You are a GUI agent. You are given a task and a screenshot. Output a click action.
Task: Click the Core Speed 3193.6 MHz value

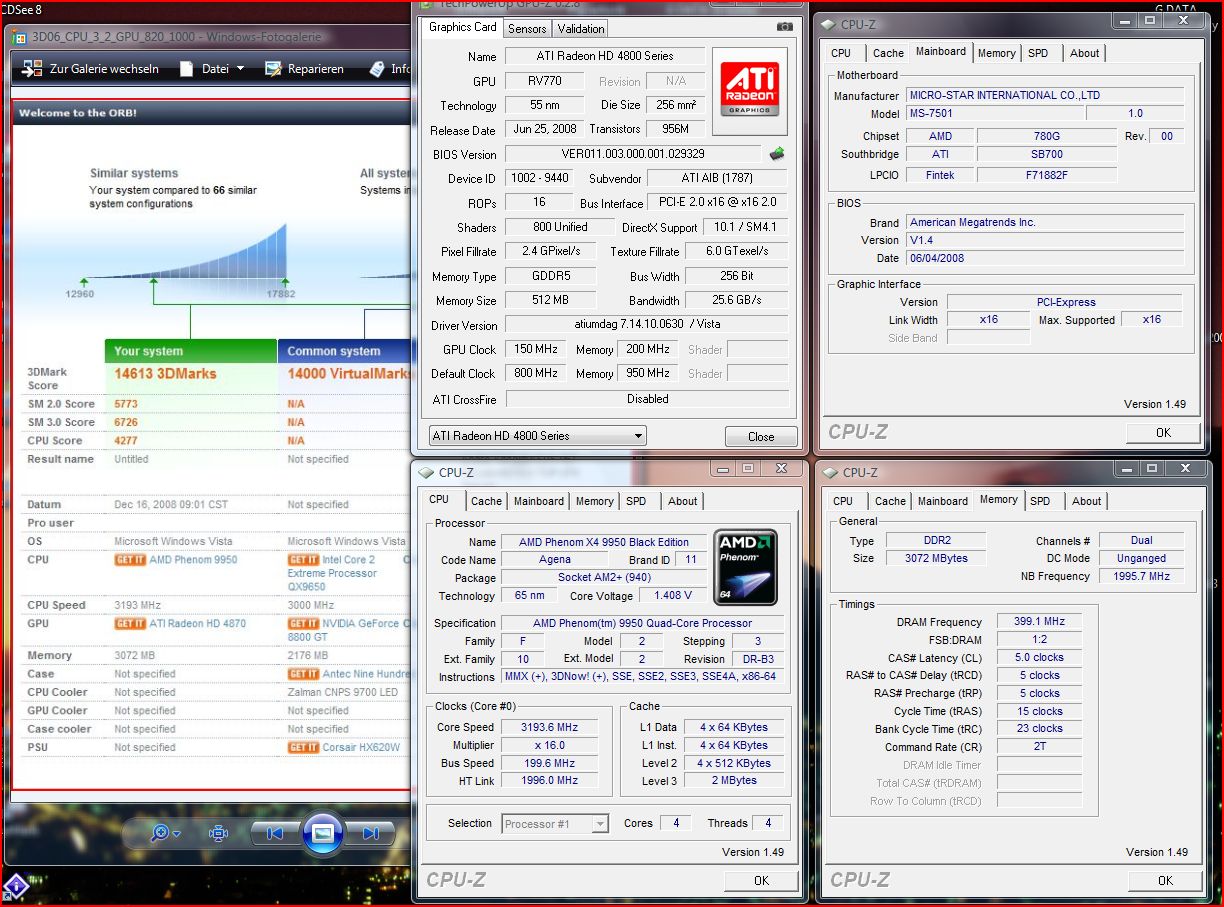tap(548, 727)
